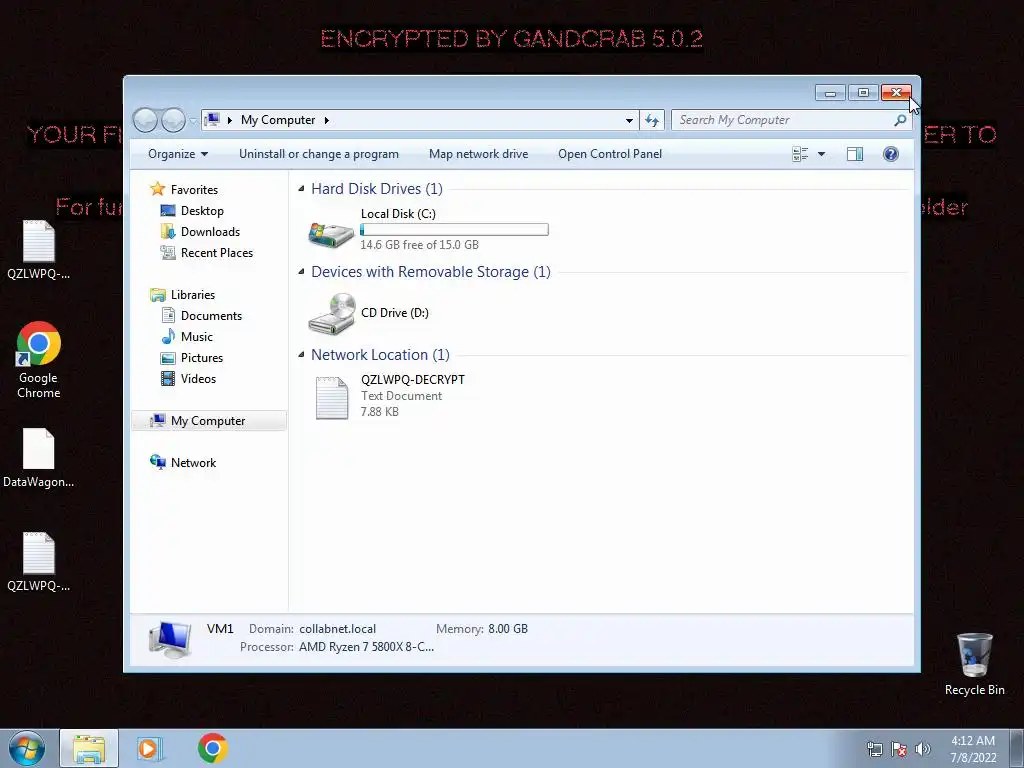The height and width of the screenshot is (768, 1024).
Task: Click Action Center flag tray icon
Action: (x=899, y=749)
